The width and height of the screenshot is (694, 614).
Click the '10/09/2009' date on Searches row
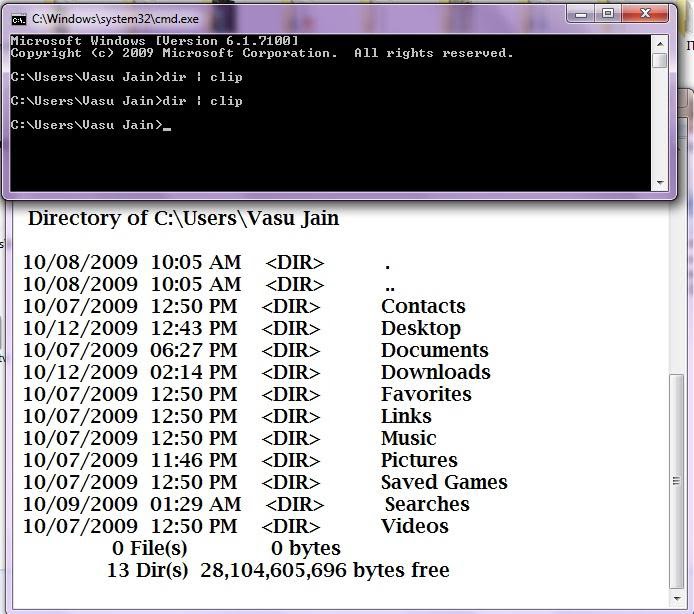81,504
